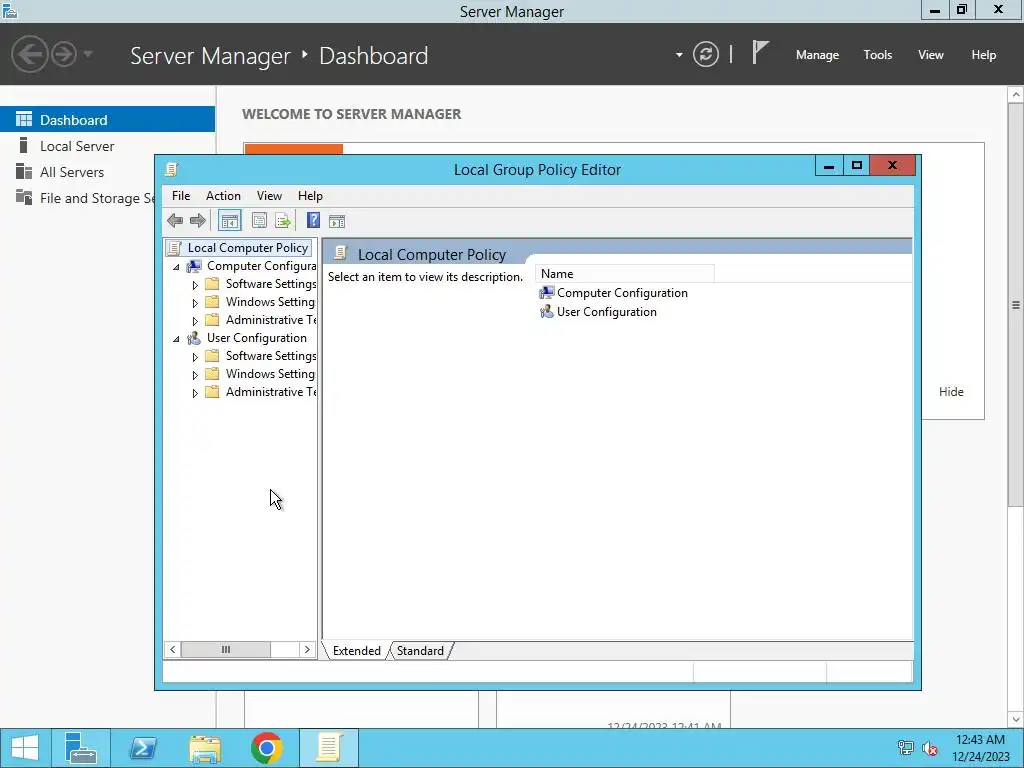
Task: Click Server Manager scroll up arrow
Action: pos(1016,95)
